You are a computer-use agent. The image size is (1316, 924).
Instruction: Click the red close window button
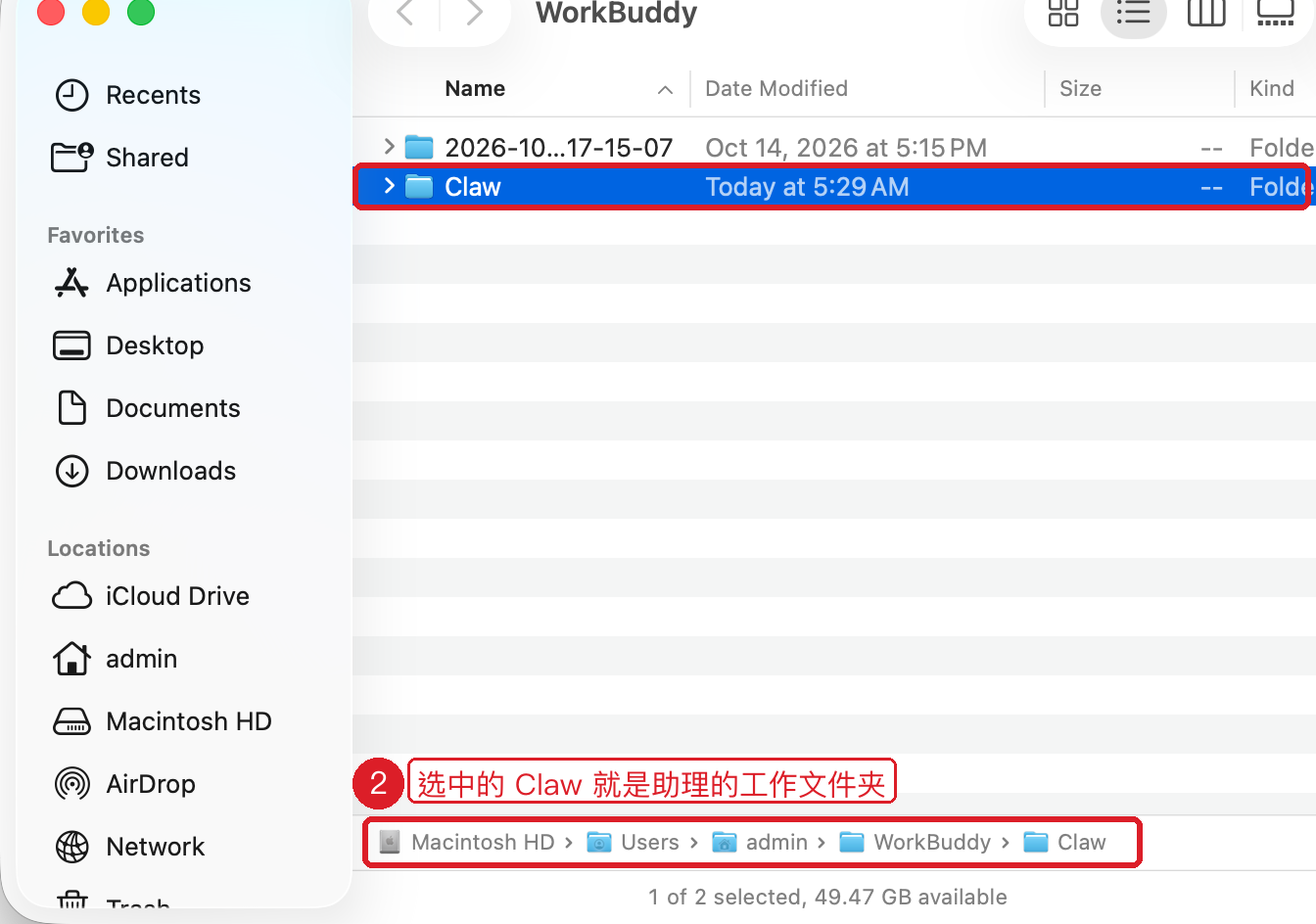[x=51, y=12]
